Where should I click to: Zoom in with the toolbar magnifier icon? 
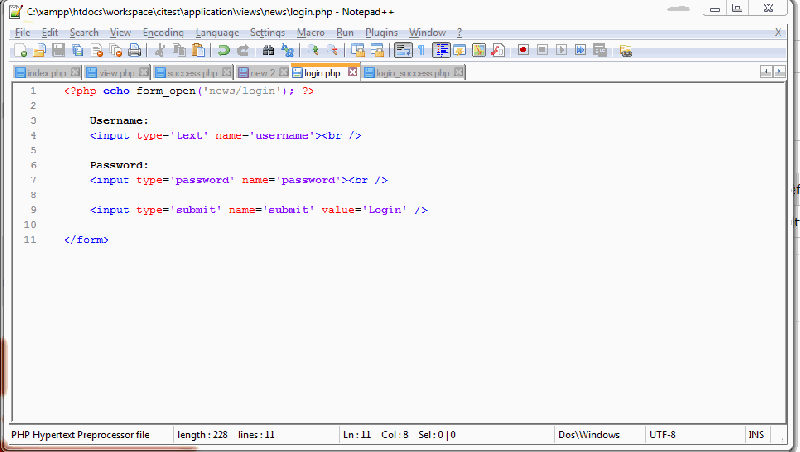point(313,50)
